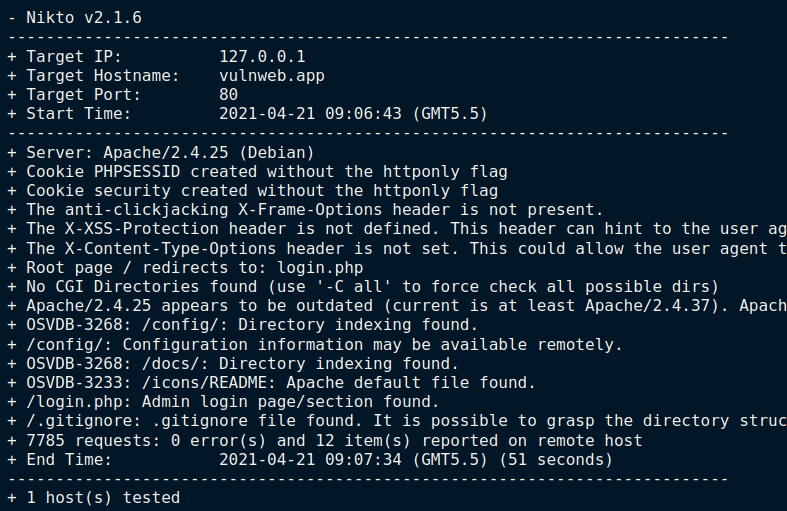Click the Server Apache/2.4.25 (Debian) line
The width and height of the screenshot is (787, 511).
161,153
